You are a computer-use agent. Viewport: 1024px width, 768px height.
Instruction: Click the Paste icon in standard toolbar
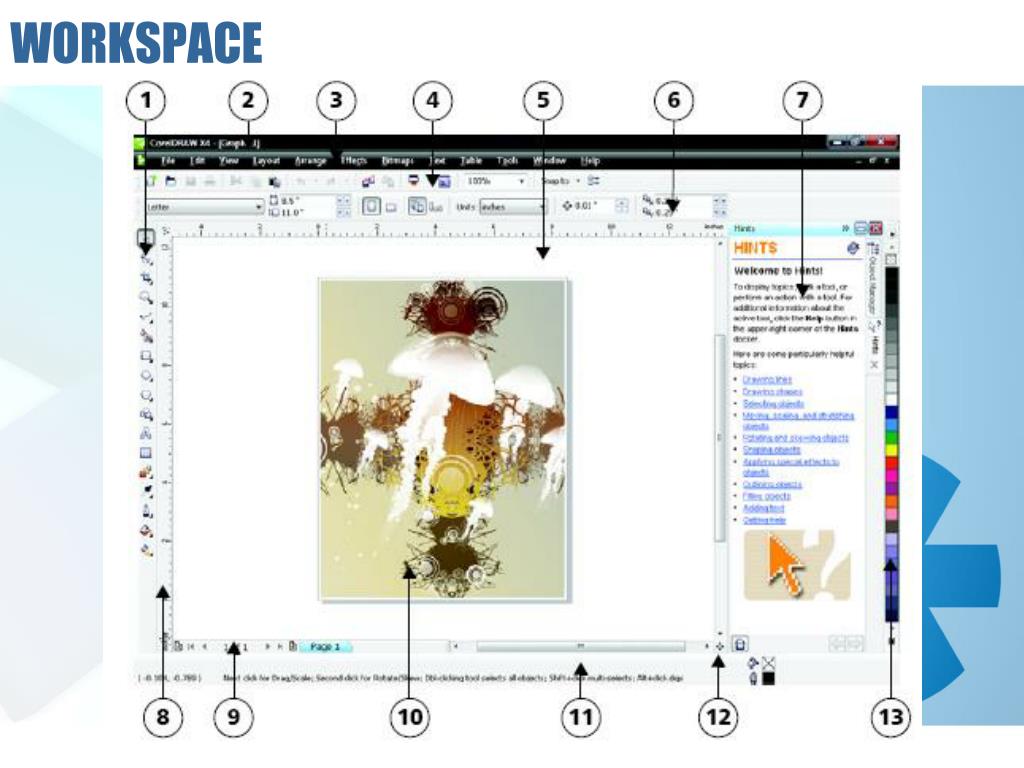pyautogui.click(x=275, y=182)
